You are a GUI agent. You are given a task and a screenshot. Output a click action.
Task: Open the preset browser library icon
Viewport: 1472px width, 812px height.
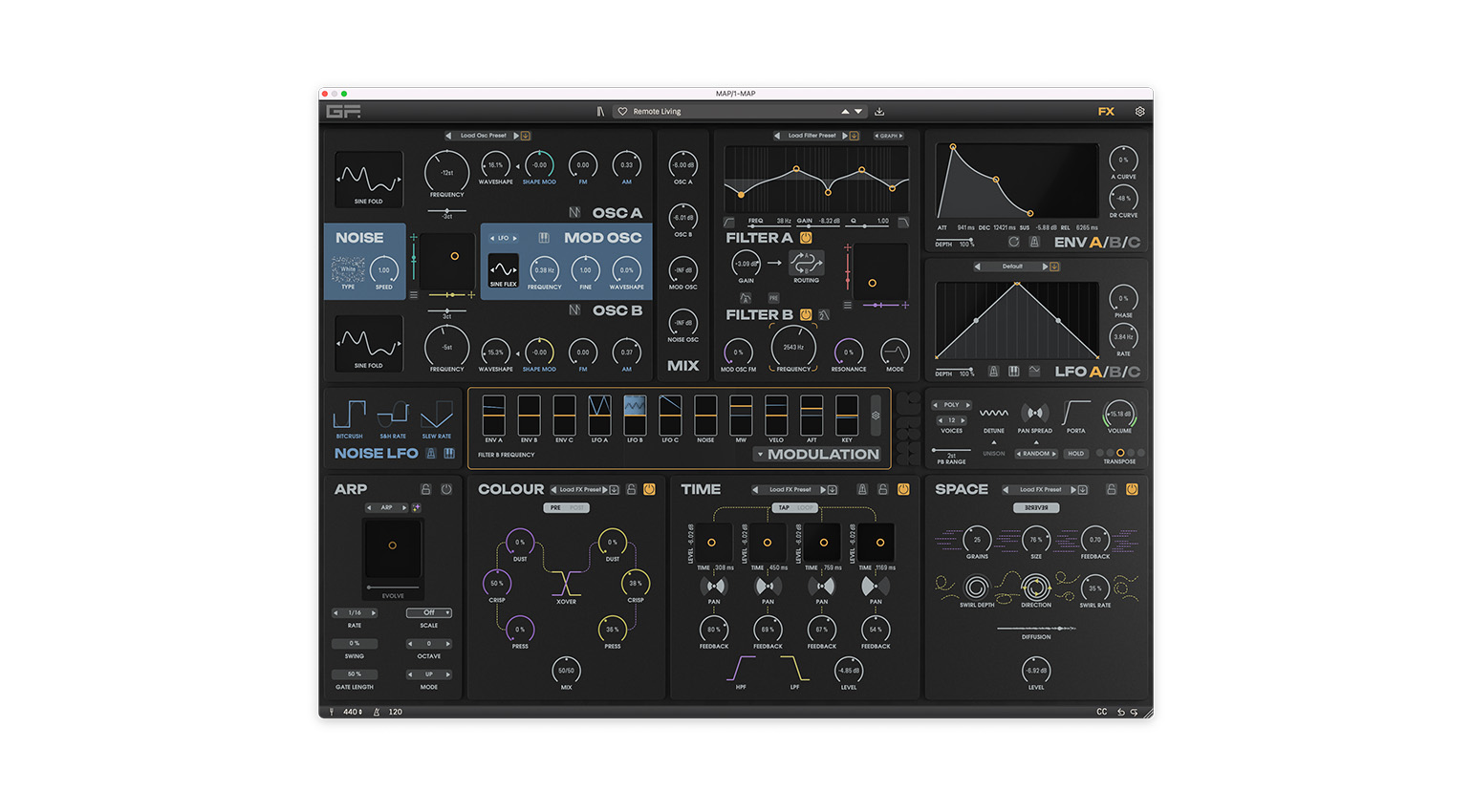pos(600,112)
